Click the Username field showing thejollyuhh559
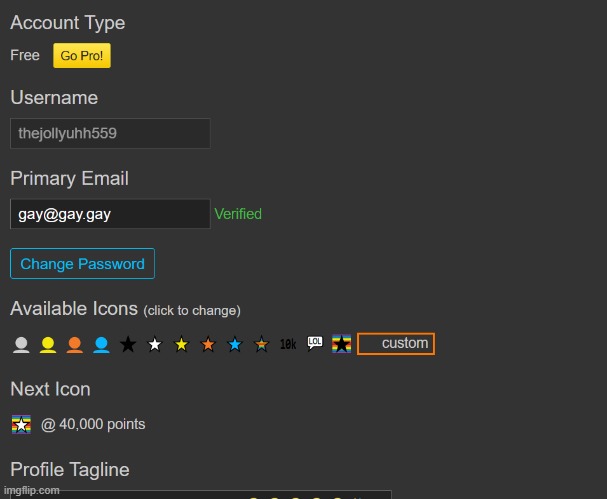The width and height of the screenshot is (607, 499). [110, 133]
